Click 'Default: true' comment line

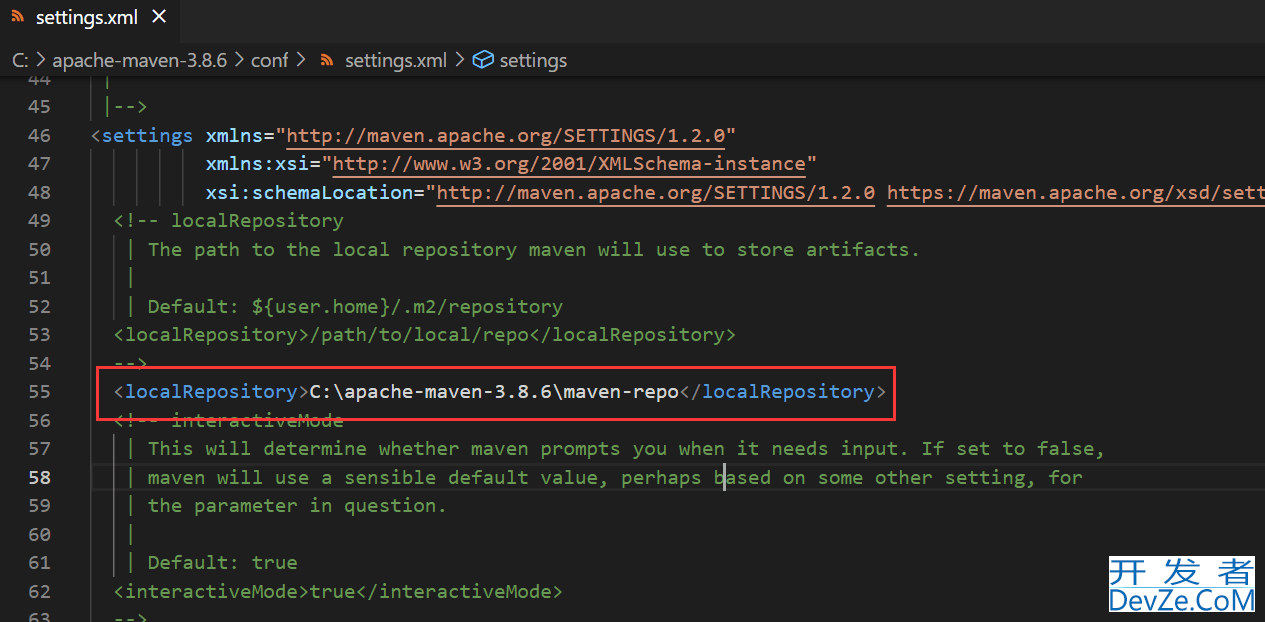point(222,562)
